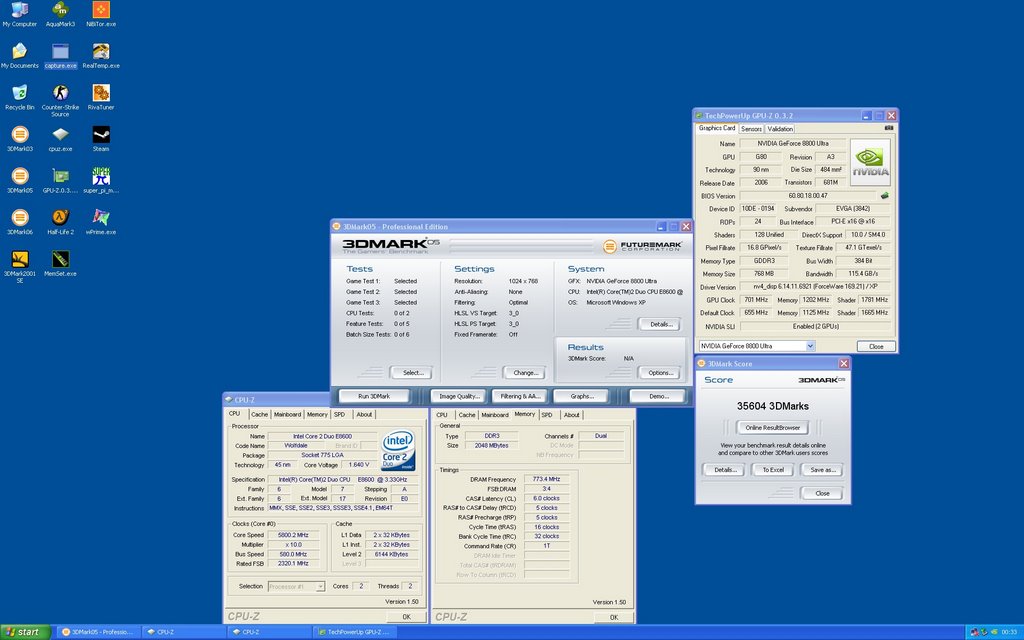Click the NVIDIA logo in GPU-Z

(870, 162)
